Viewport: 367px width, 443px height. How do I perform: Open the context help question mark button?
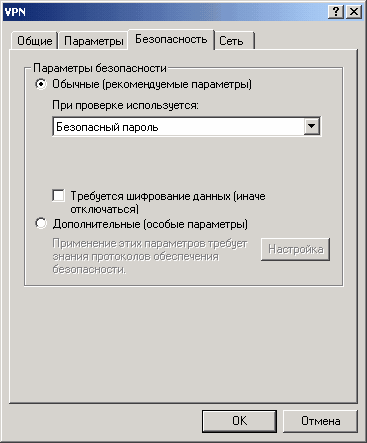[x=336, y=12]
